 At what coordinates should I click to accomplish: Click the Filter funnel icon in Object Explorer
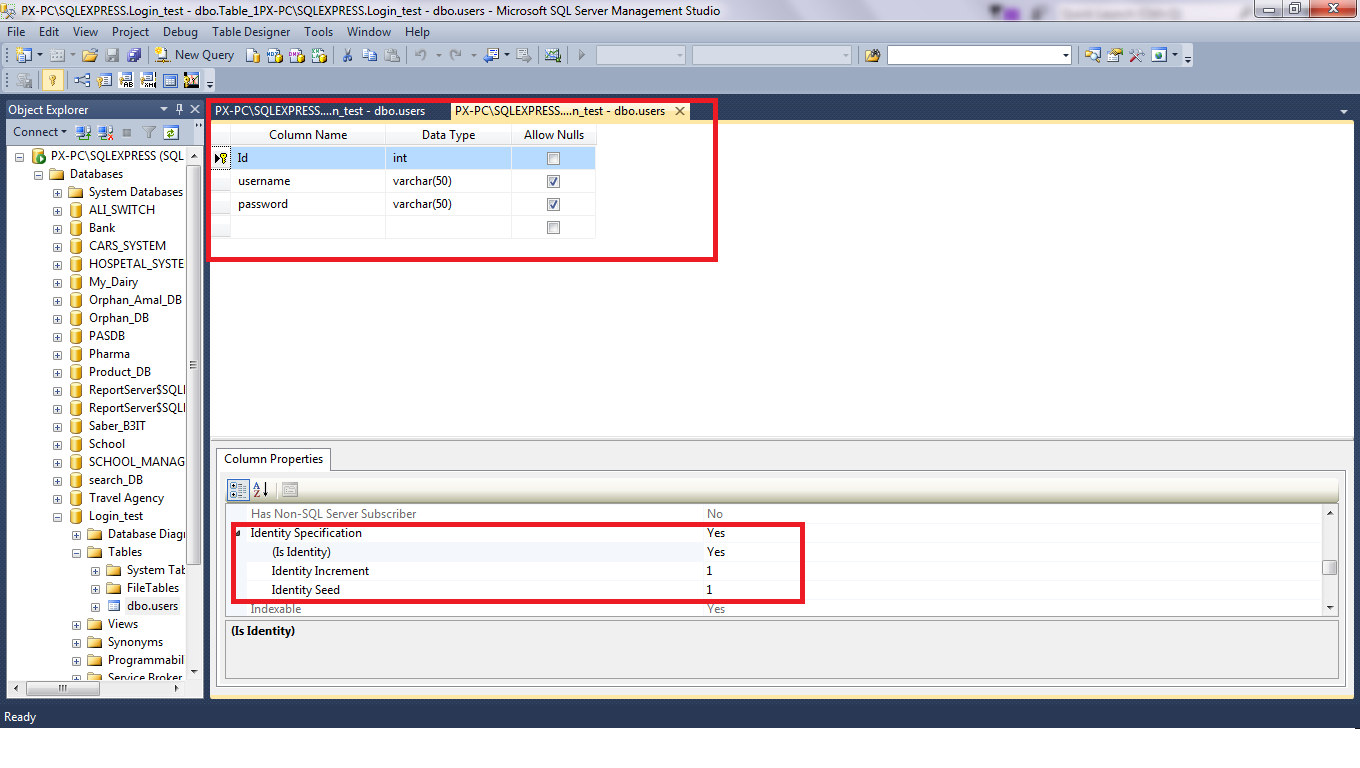click(x=149, y=132)
